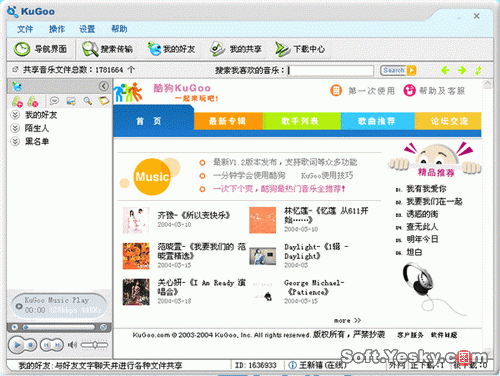Expand the 我的好友 friends group
500x376 pixels.
coord(15,115)
